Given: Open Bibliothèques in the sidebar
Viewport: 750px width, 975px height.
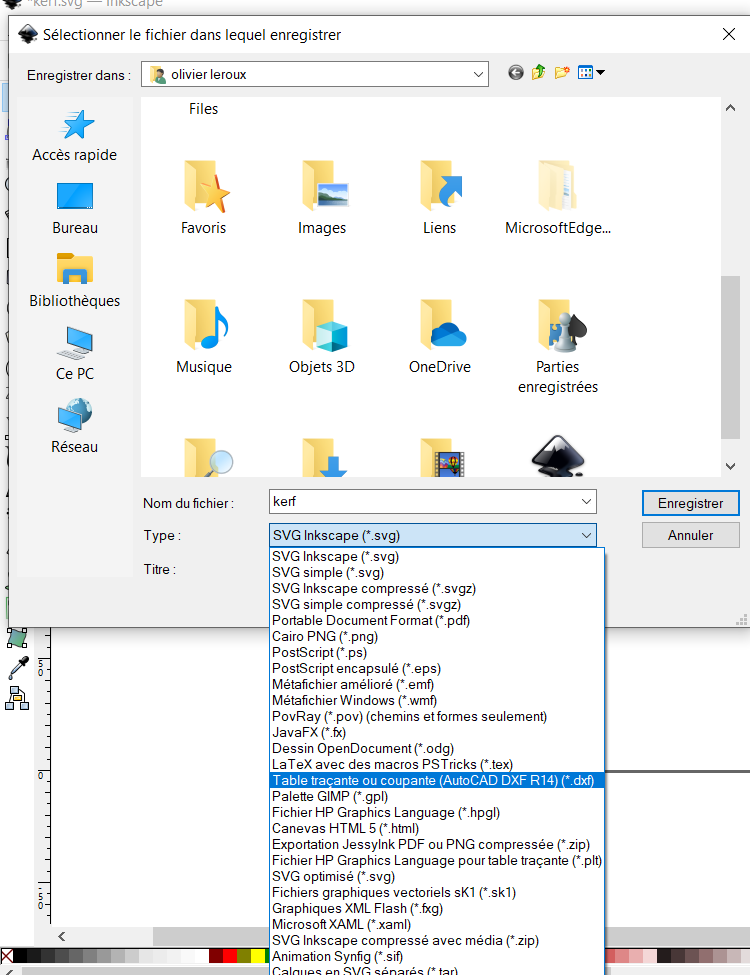Looking at the screenshot, I should (75, 281).
